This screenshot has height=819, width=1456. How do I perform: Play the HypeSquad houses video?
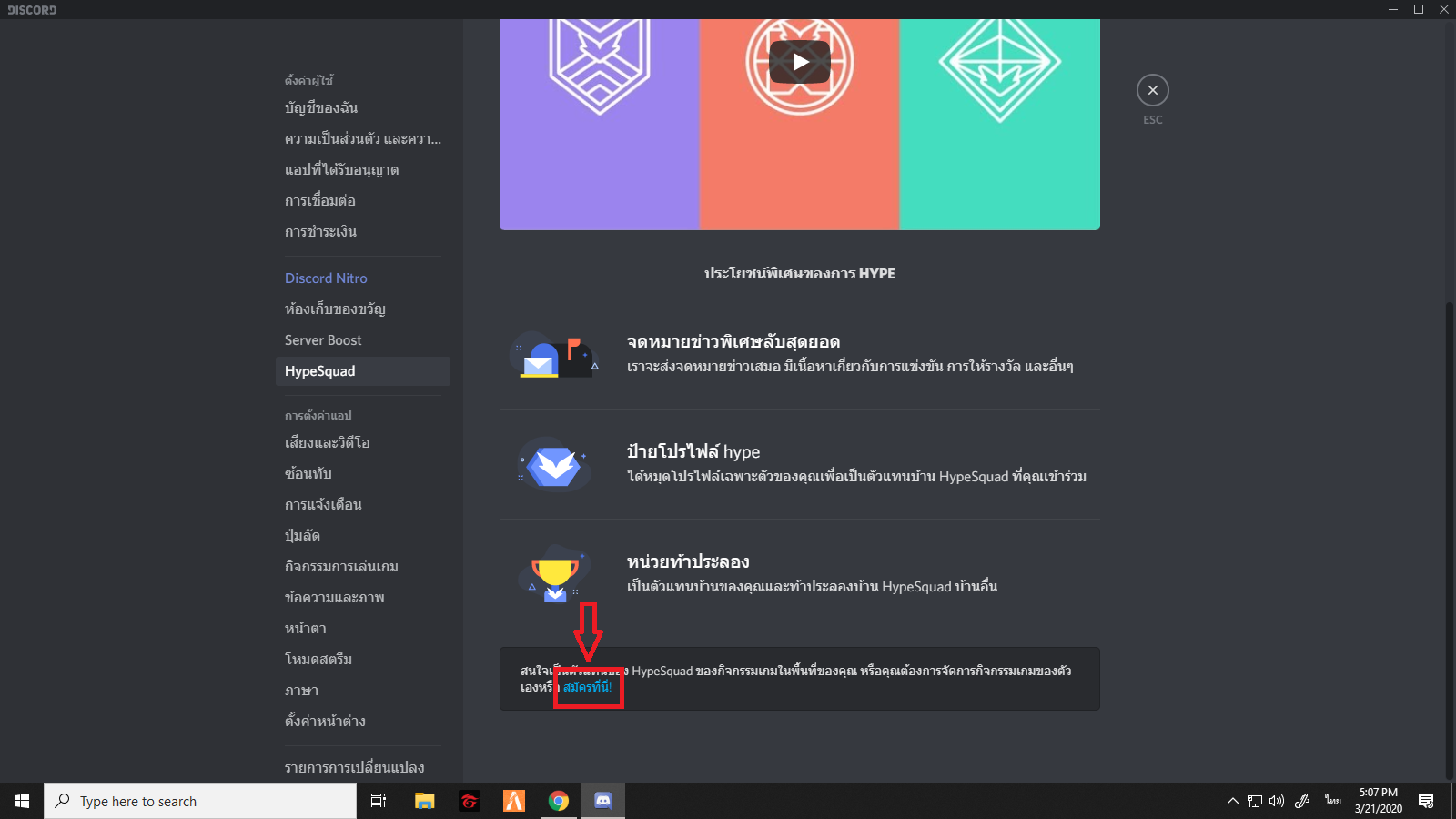(x=800, y=62)
